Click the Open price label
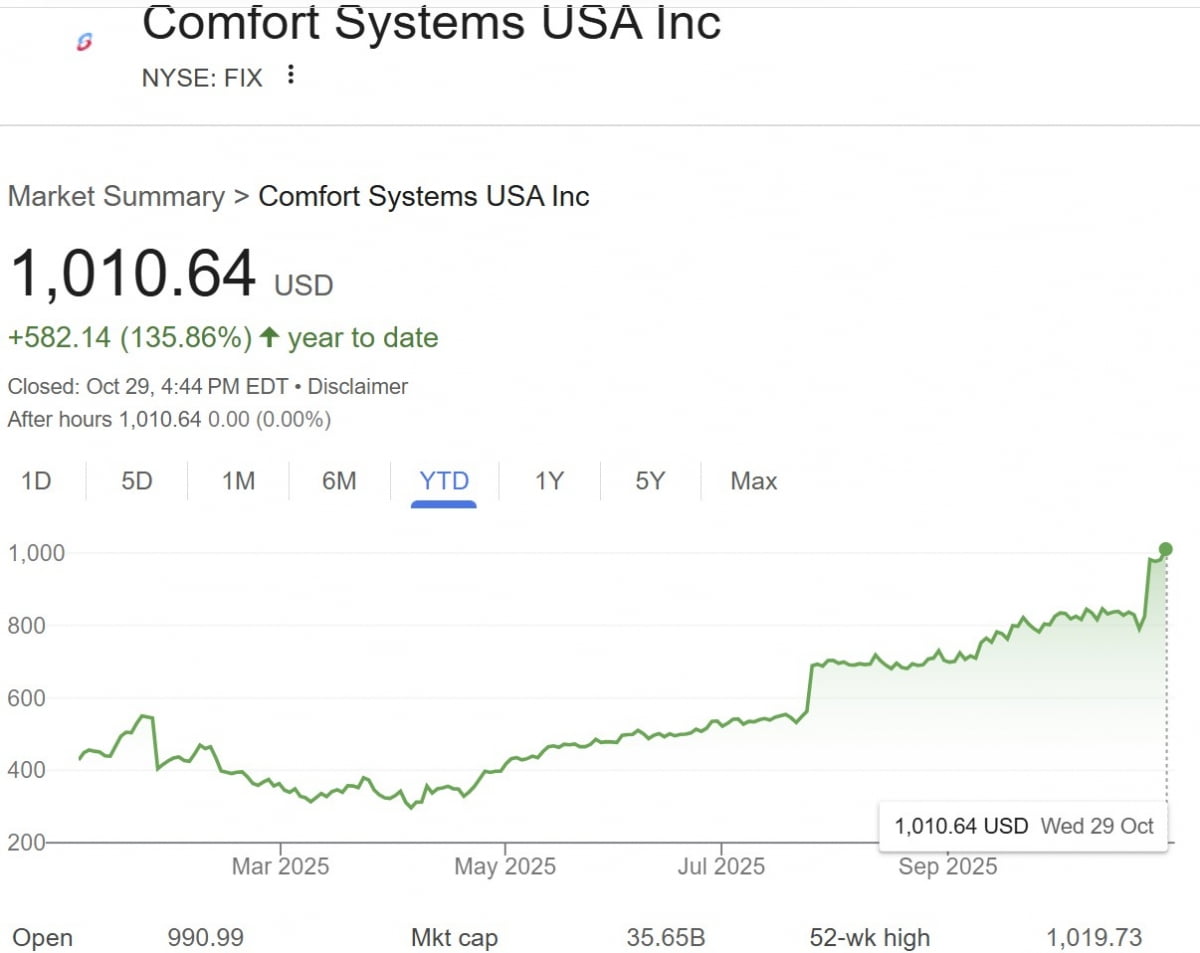 click(x=42, y=938)
